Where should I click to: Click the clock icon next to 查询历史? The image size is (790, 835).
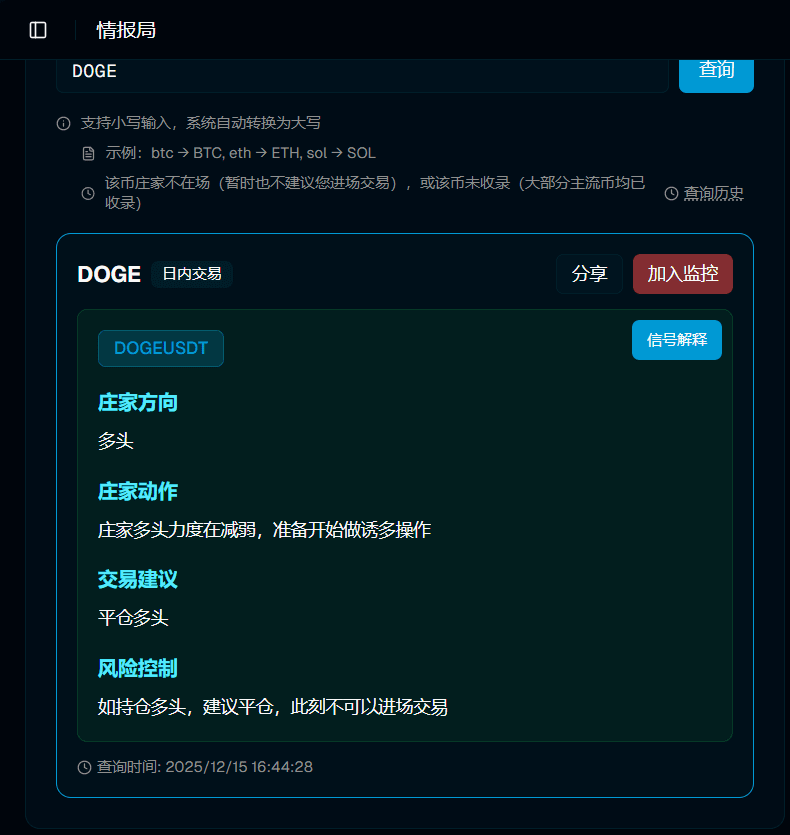point(671,193)
